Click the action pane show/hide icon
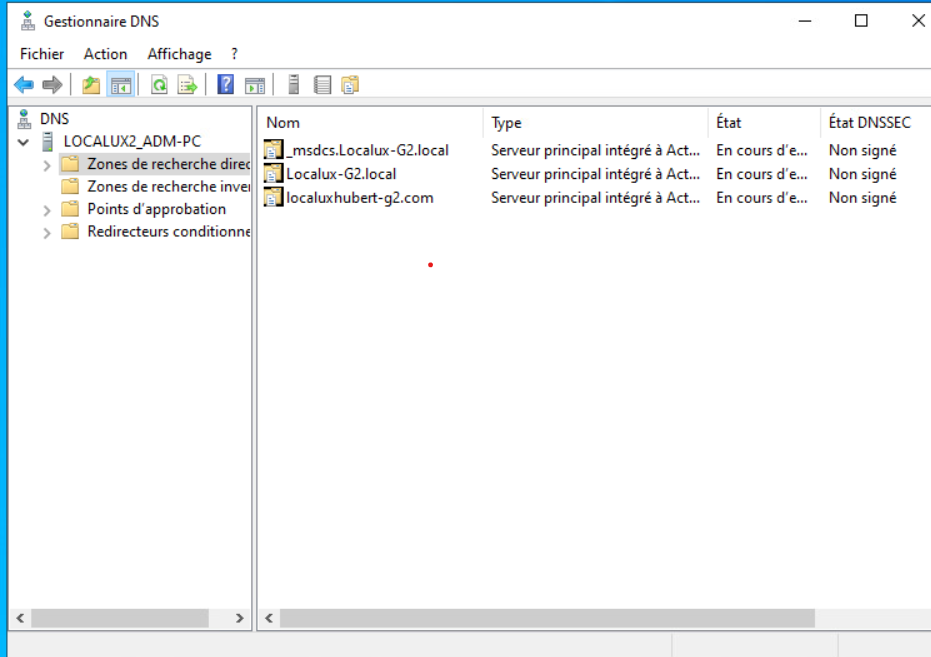Viewport: 931px width, 657px height. point(255,85)
